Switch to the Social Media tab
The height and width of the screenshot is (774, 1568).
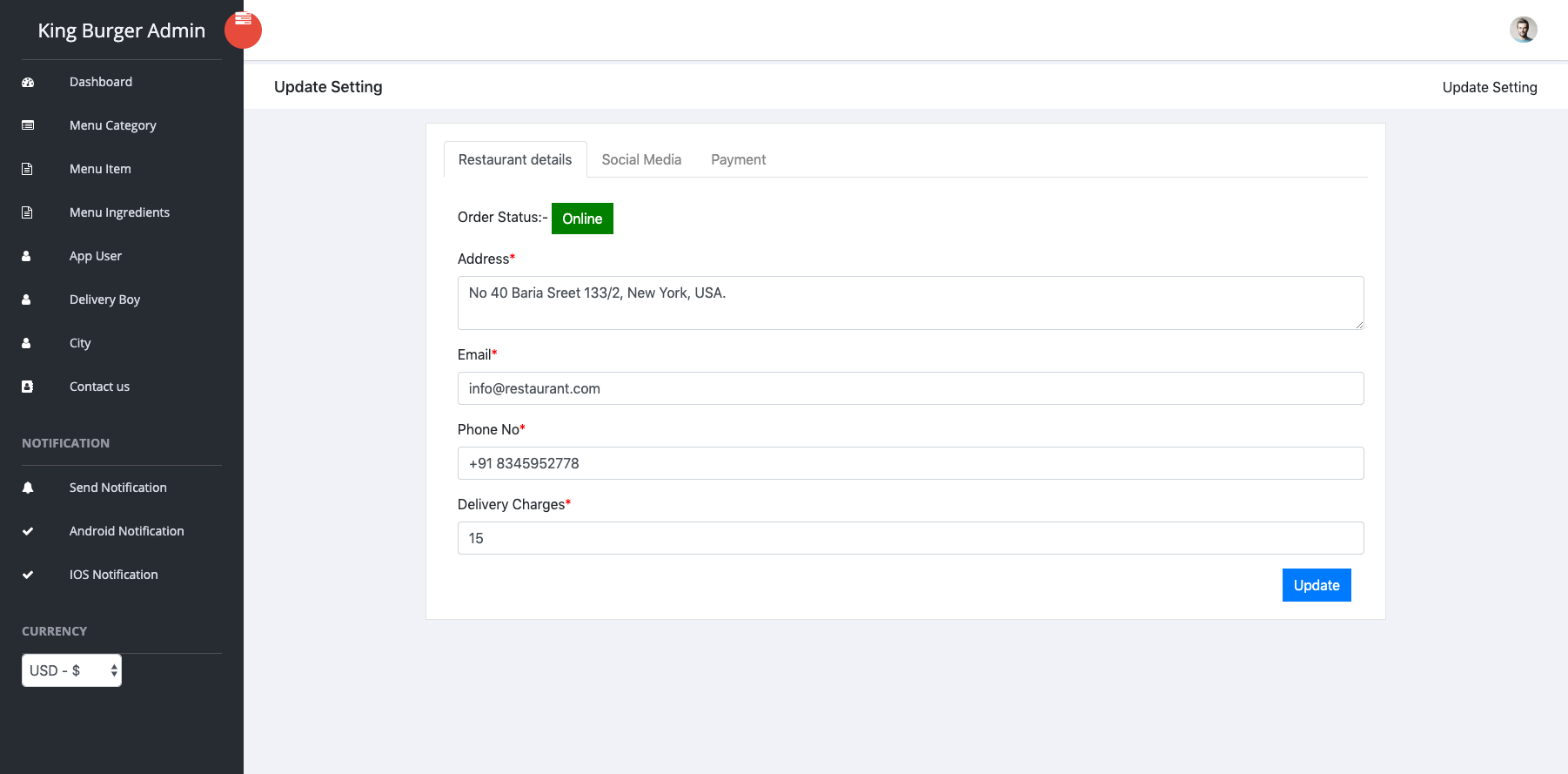coord(641,160)
